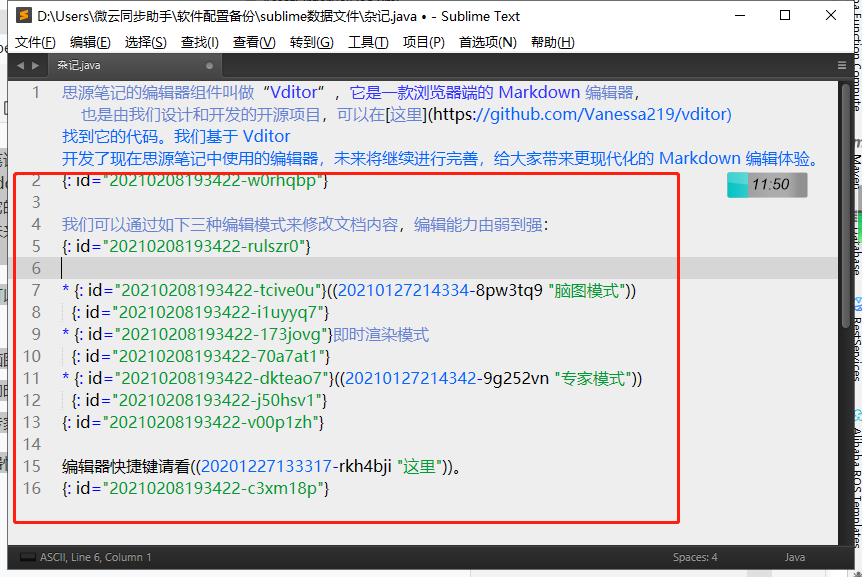Maximize the Sublime Text window
Screen dimensions: 862x577
[785, 15]
